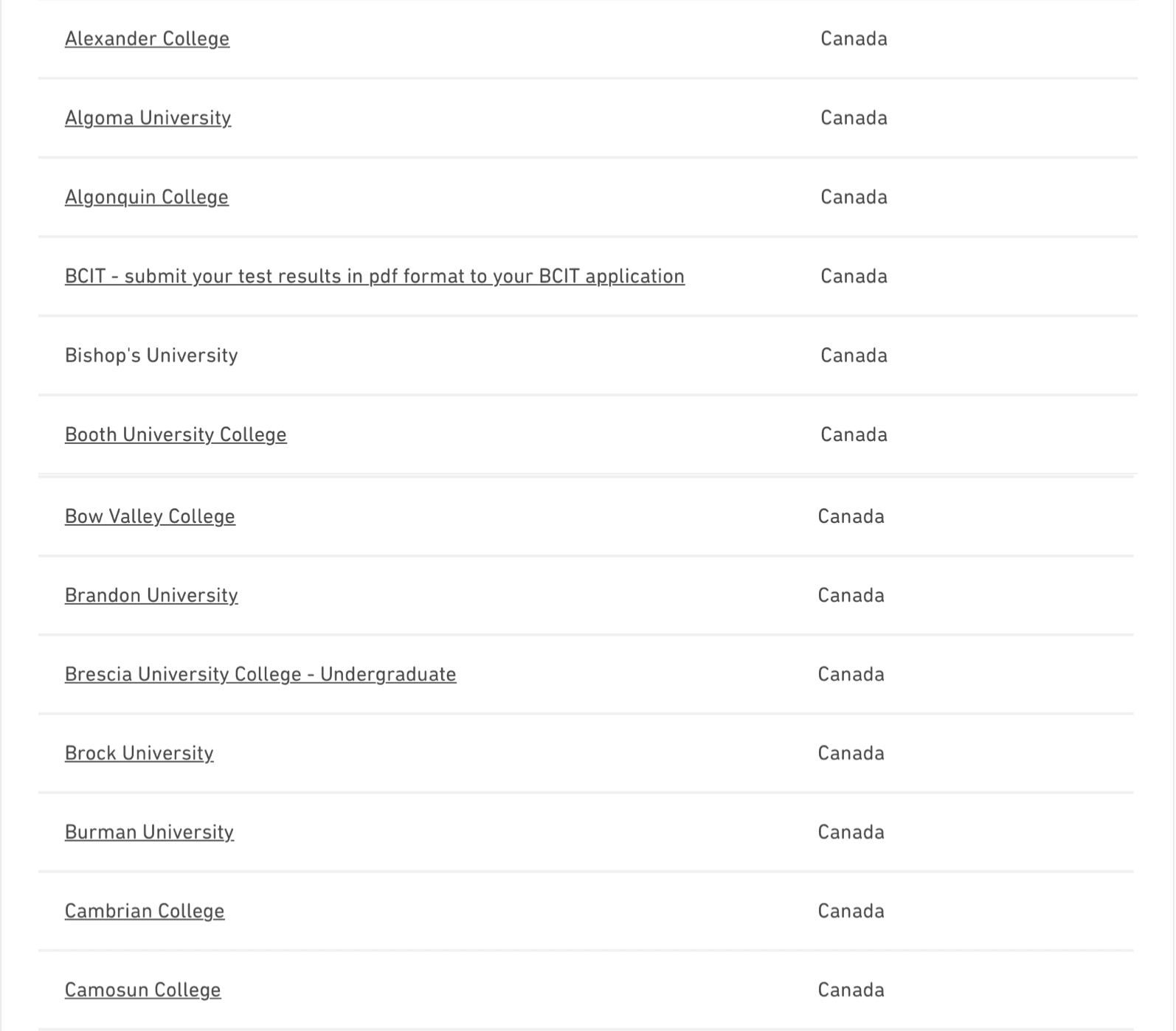Screen dimensions: 1176x1031
Task: Click the Bishop's University row text
Action: 151,355
